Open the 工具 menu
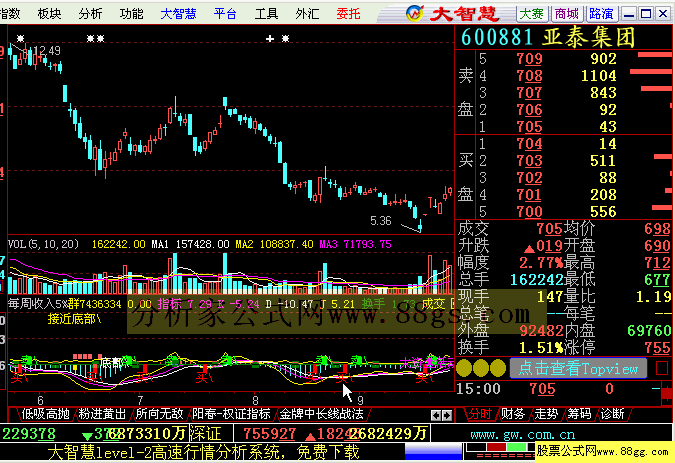 coord(266,14)
